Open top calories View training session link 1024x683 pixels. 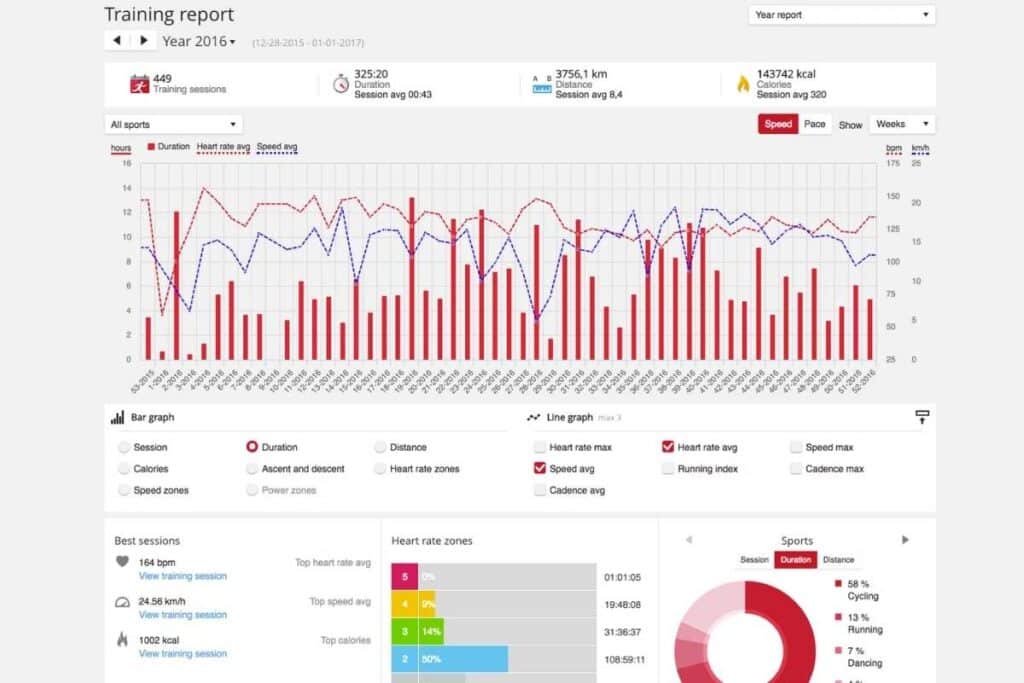[182, 654]
